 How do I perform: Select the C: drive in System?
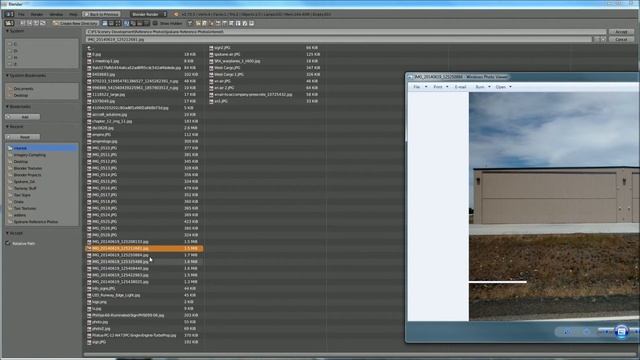(x=15, y=44)
